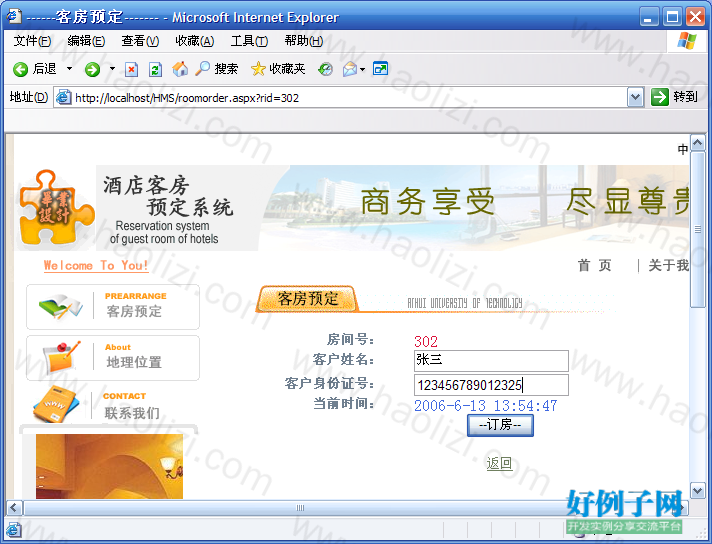The image size is (712, 544).
Task: Click the green Forward arrow icon
Action: 92,69
